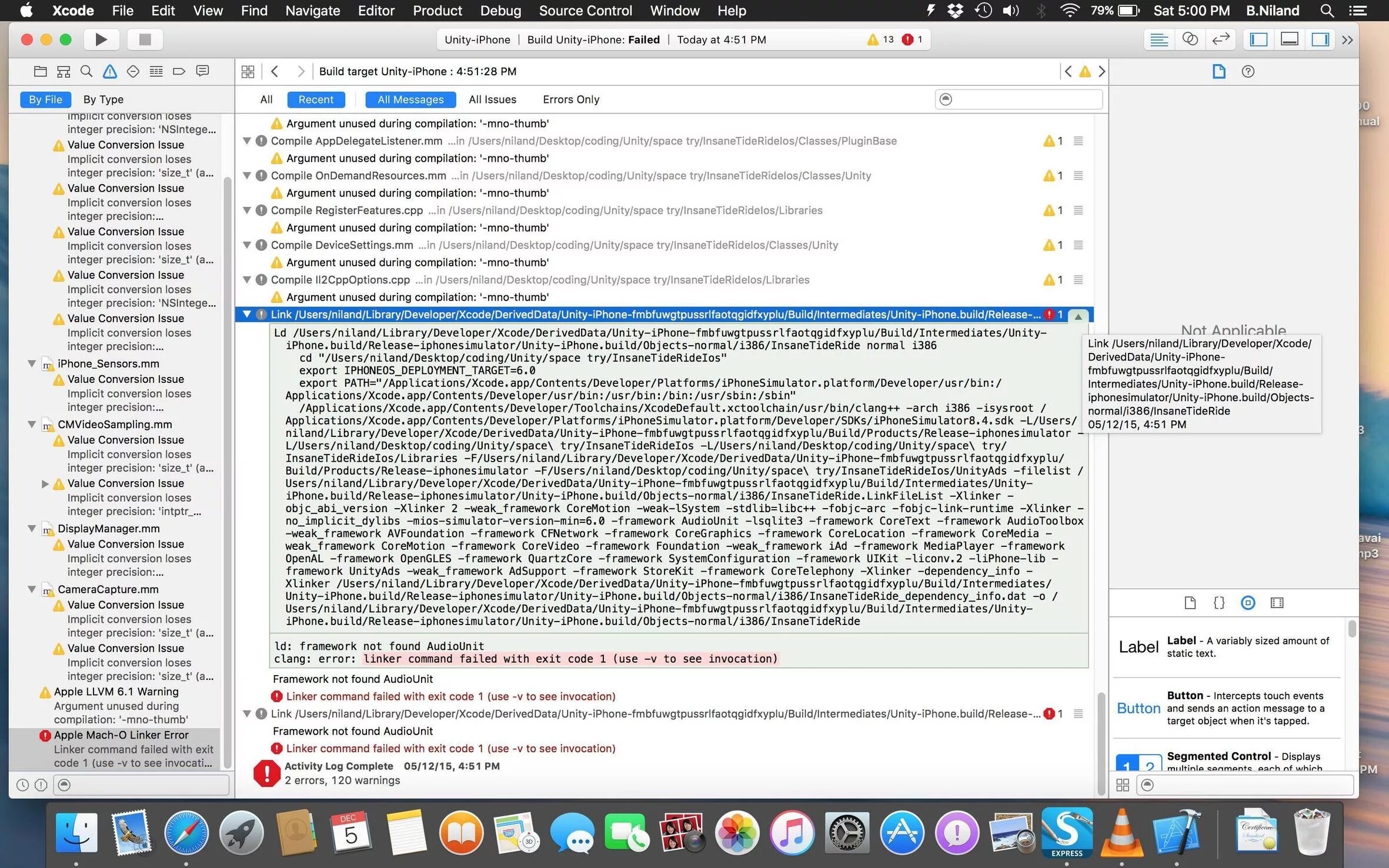Click the debug area toggle icon
Viewport: 1389px width, 868px height.
coord(1289,39)
